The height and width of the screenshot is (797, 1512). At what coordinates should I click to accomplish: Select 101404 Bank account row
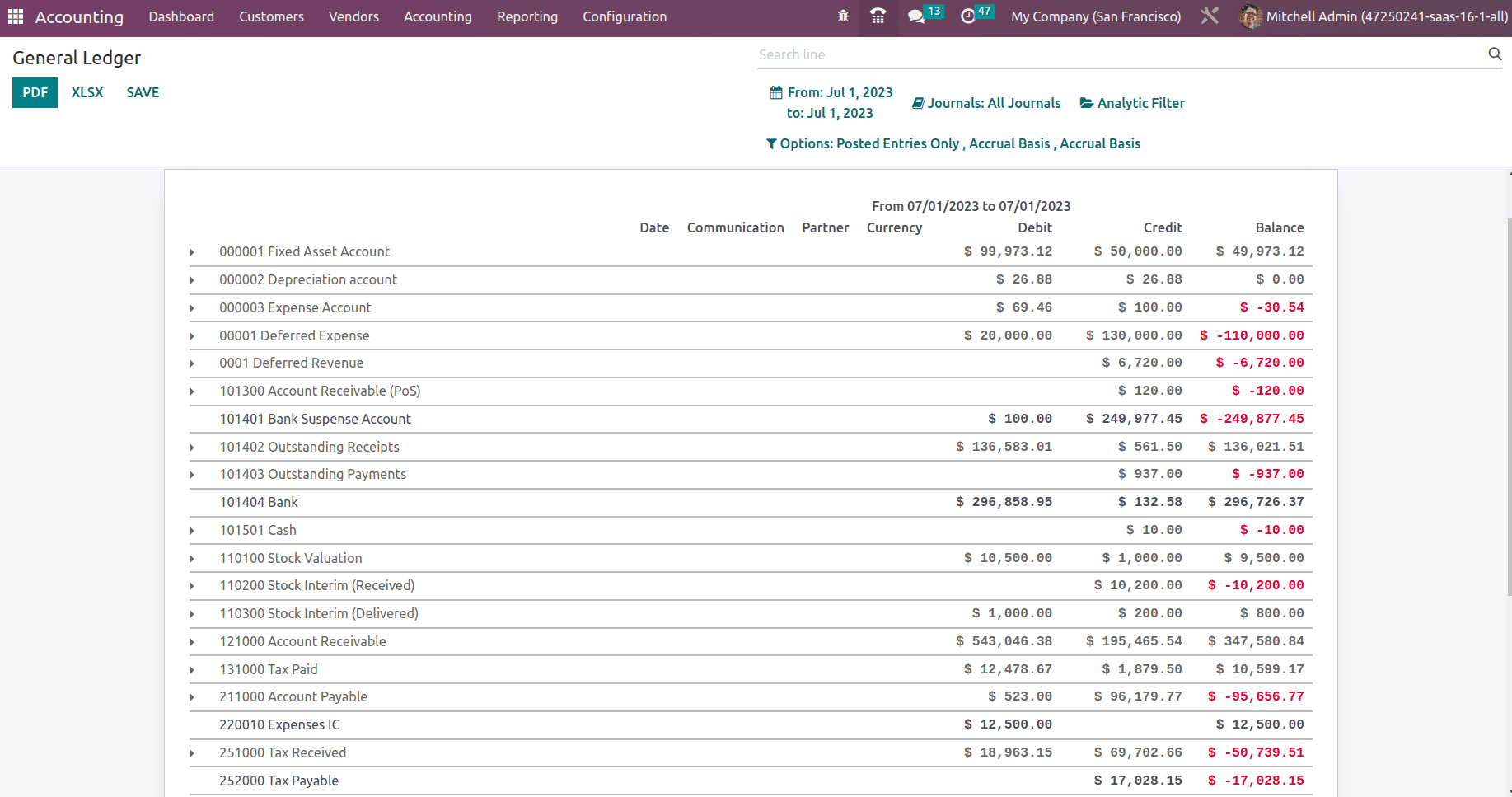751,502
